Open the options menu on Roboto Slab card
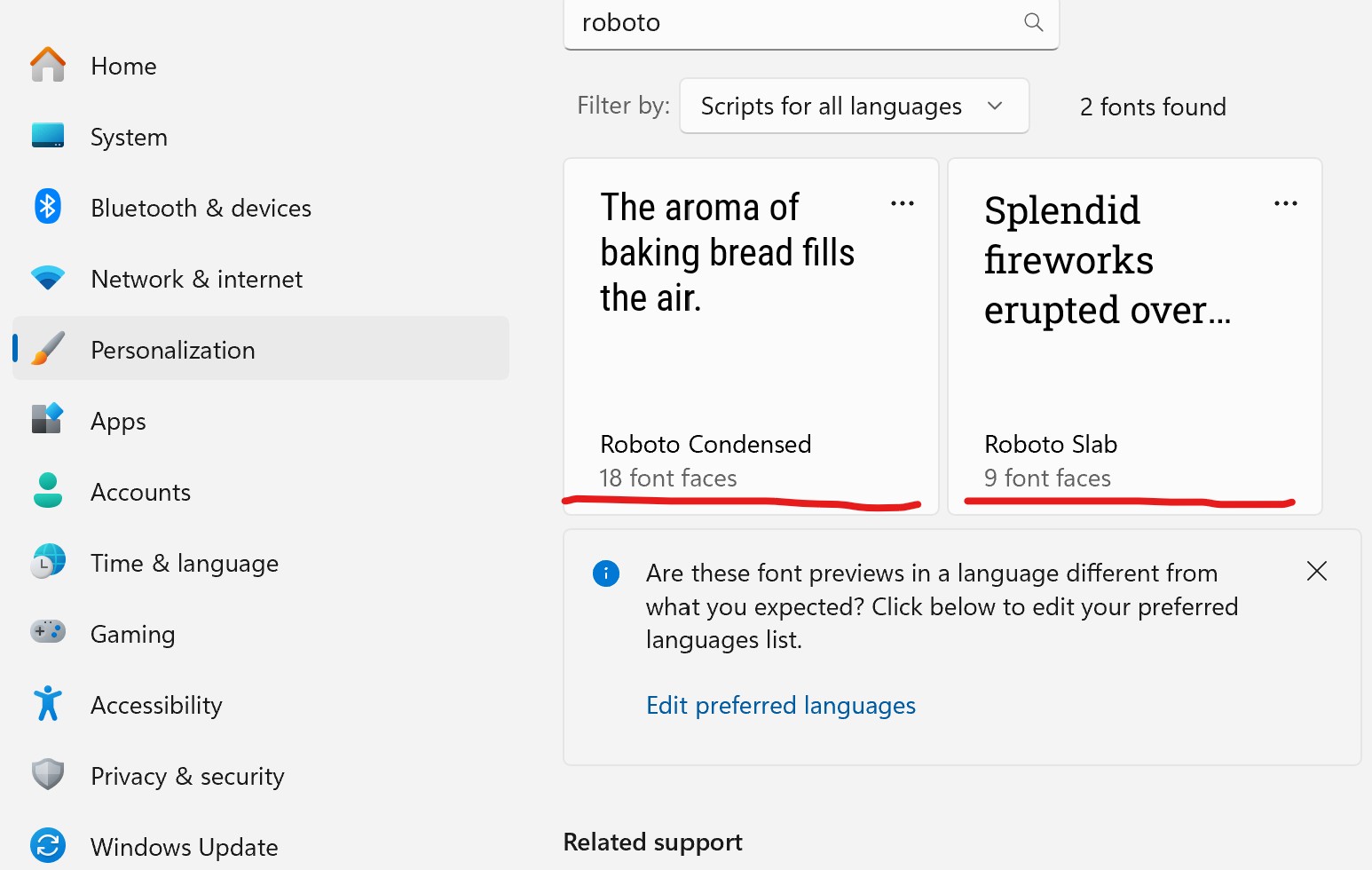The image size is (1372, 870). (x=1286, y=203)
